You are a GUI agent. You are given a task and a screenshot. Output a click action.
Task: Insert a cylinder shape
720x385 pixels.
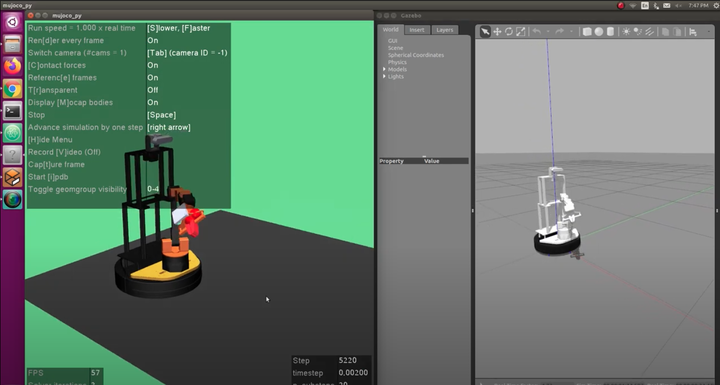coord(610,31)
